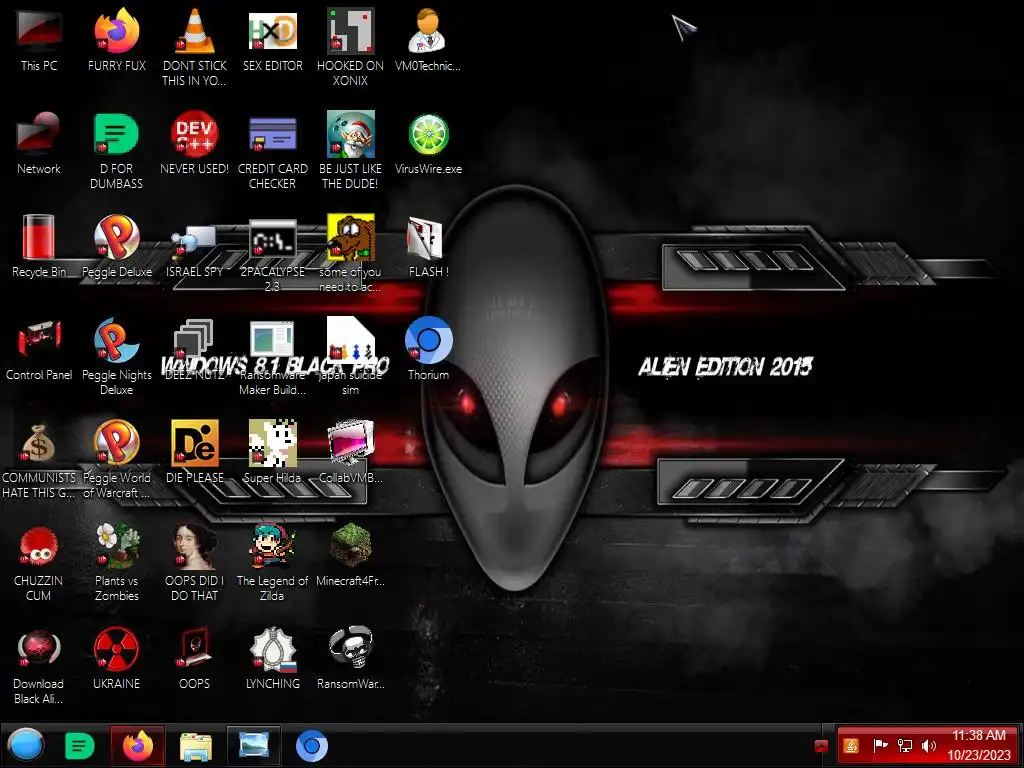Image resolution: width=1024 pixels, height=768 pixels.
Task: Select the LYNCHING noose icon
Action: pyautogui.click(x=273, y=658)
